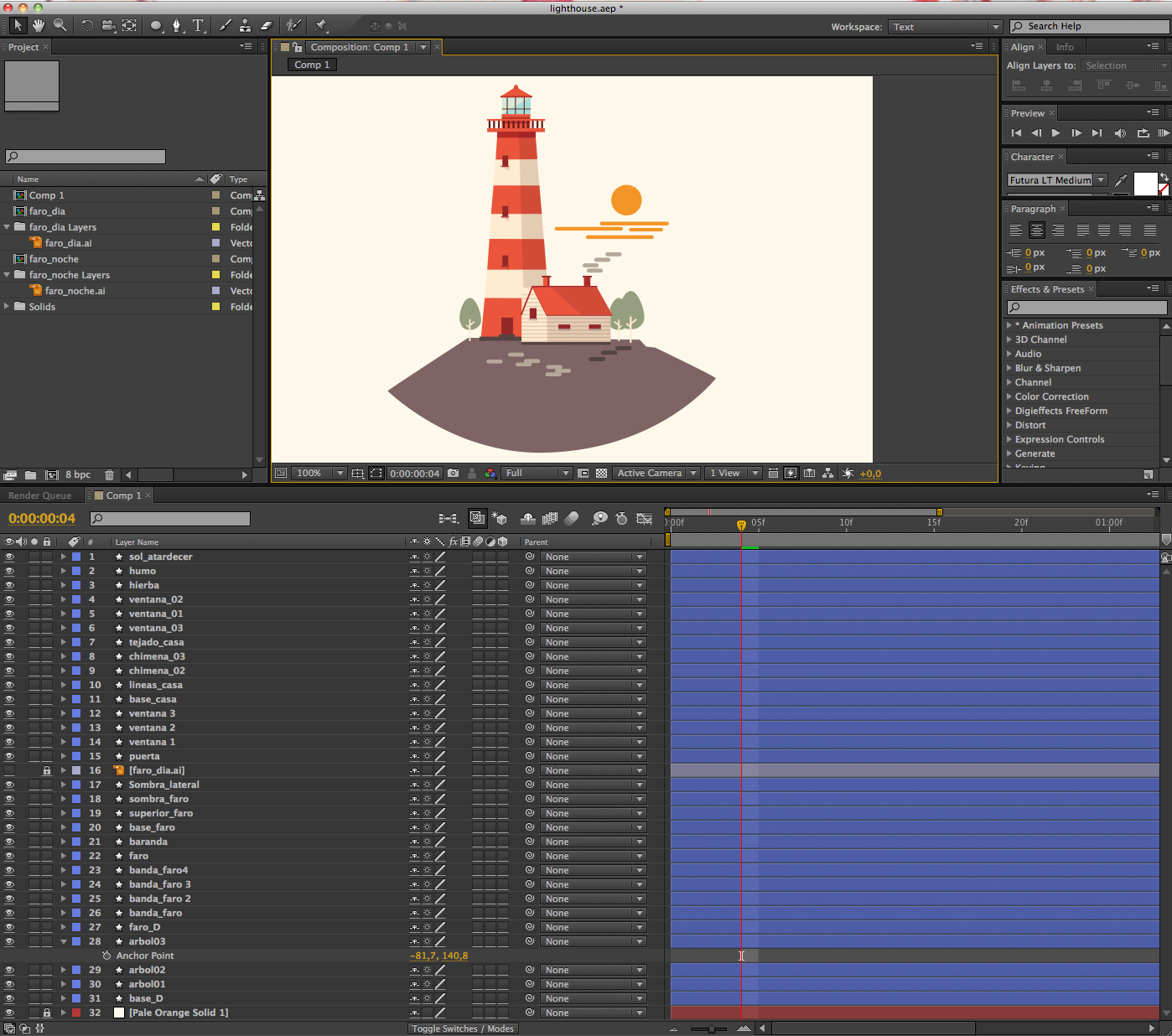Click the Hide Shy Layers icon
Screen dimensions: 1172x1036
point(528,519)
